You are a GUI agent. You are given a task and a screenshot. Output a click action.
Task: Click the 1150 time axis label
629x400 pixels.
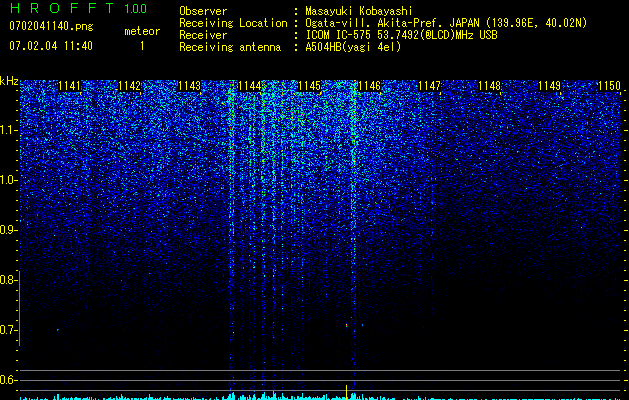pyautogui.click(x=609, y=86)
